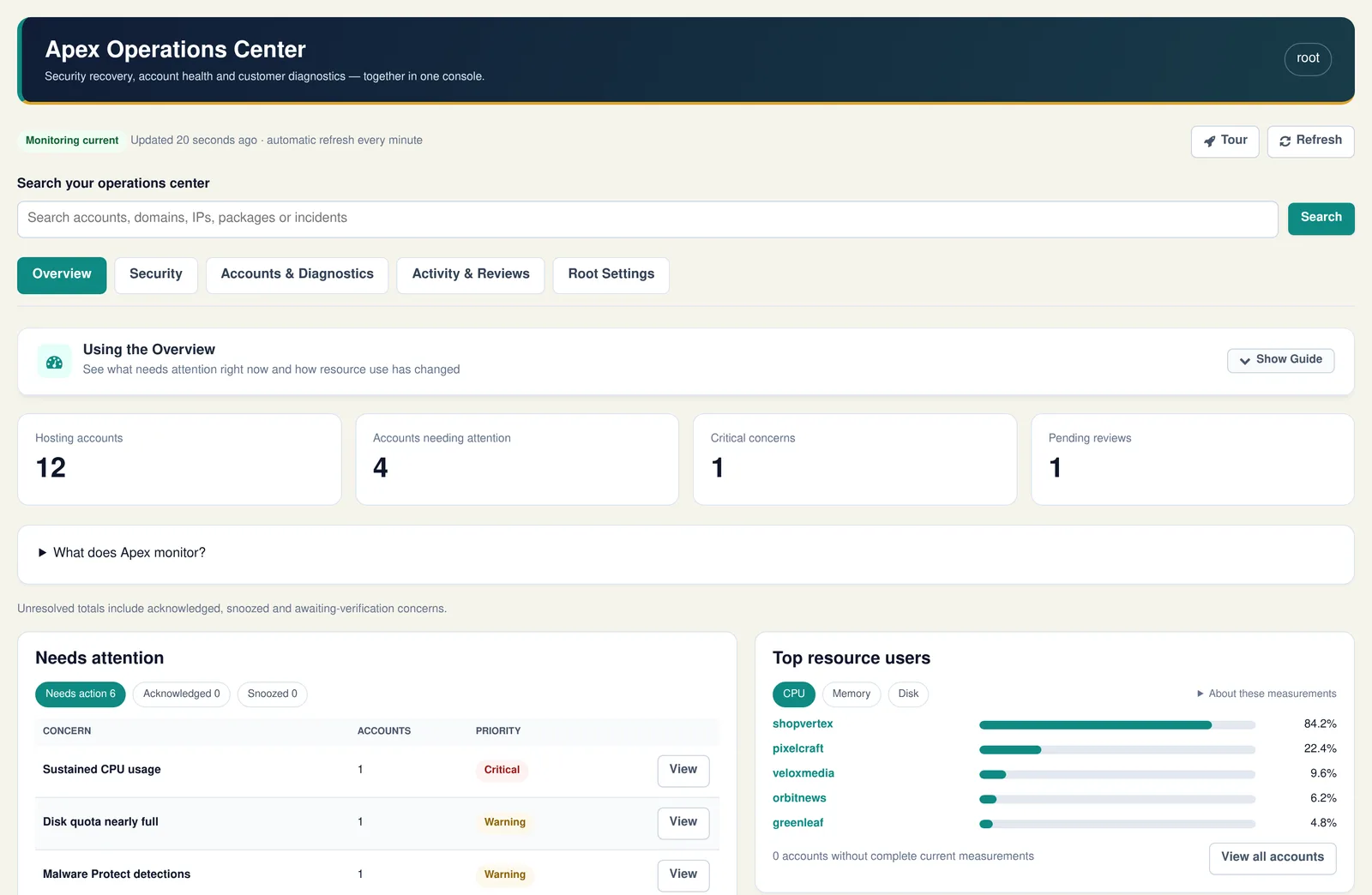1372x895 pixels.
Task: Open the shopvertex account link
Action: [x=803, y=724]
